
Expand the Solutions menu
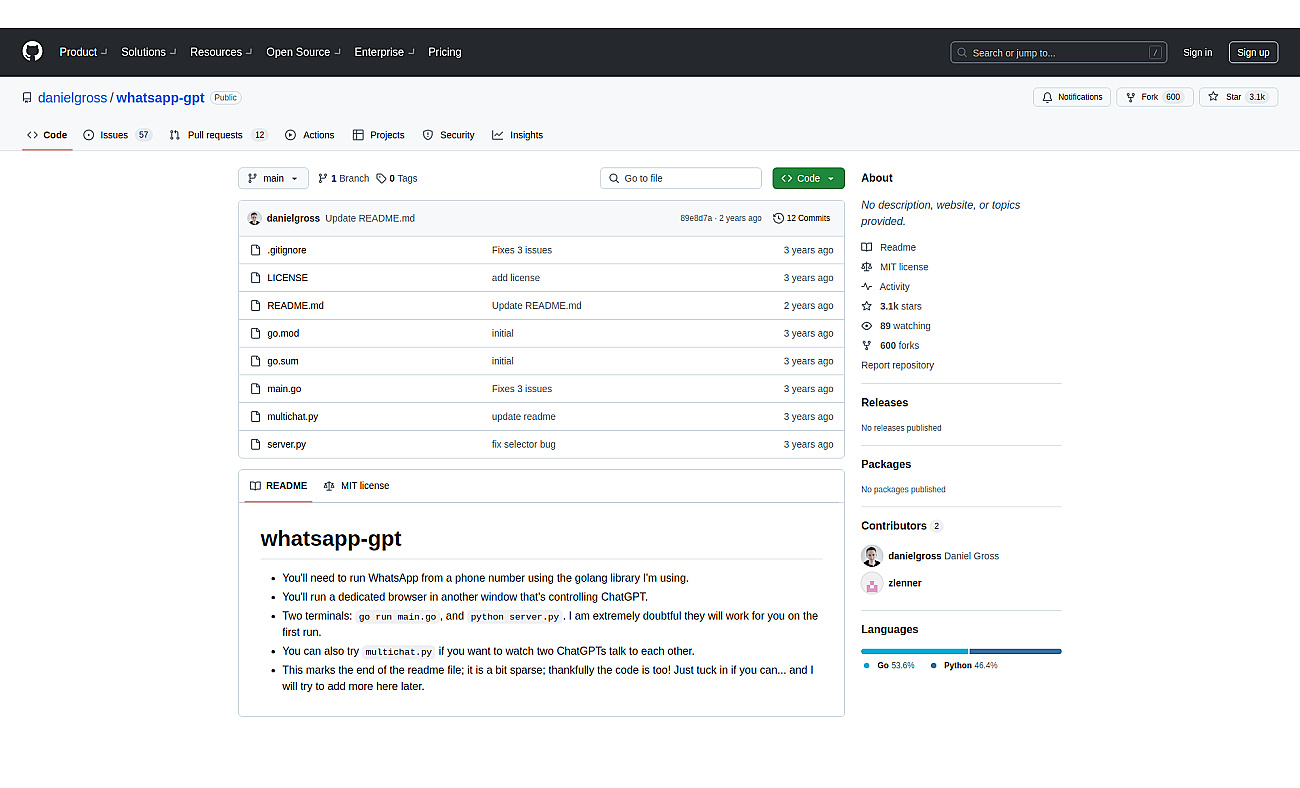[x=149, y=52]
